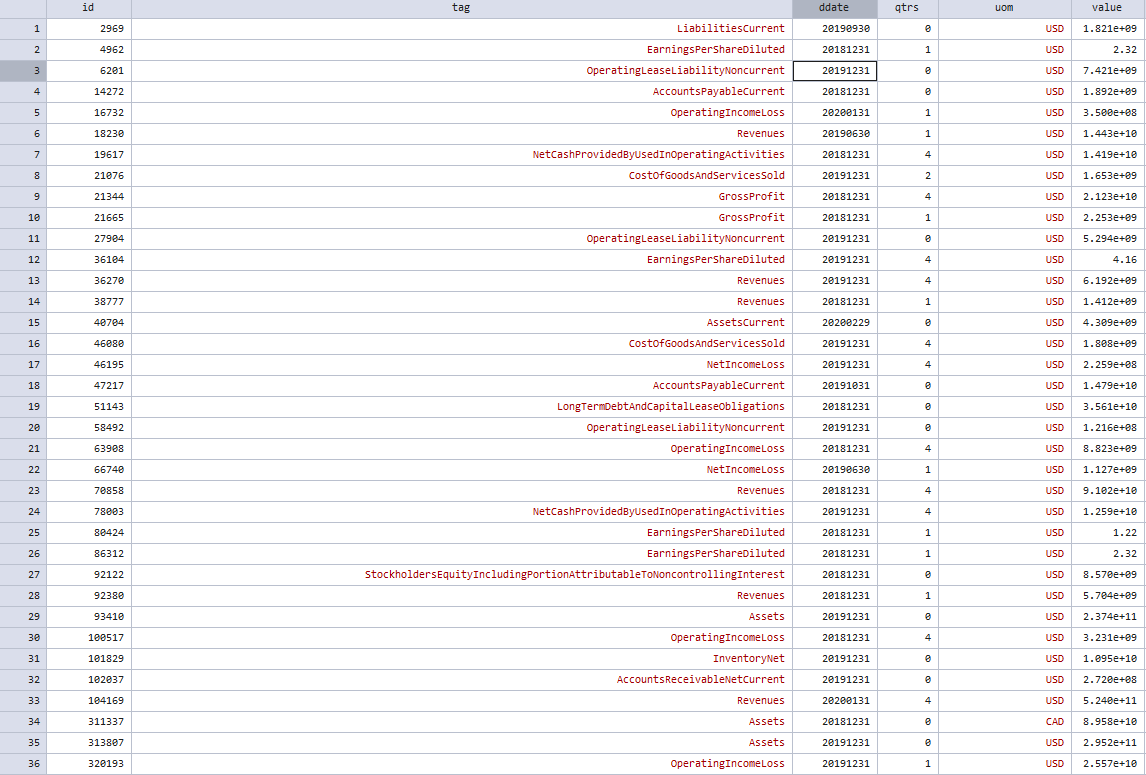The image size is (1146, 775).
Task: Click the LiabilitiesCurrent tag cell
Action: [462, 29]
